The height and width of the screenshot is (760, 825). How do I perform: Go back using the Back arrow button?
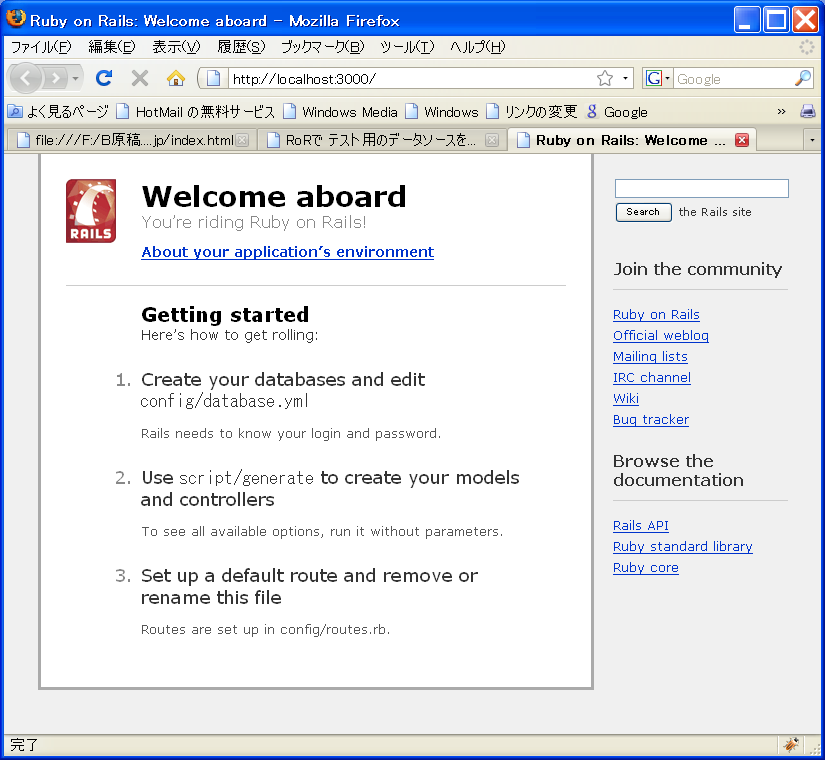(25, 78)
